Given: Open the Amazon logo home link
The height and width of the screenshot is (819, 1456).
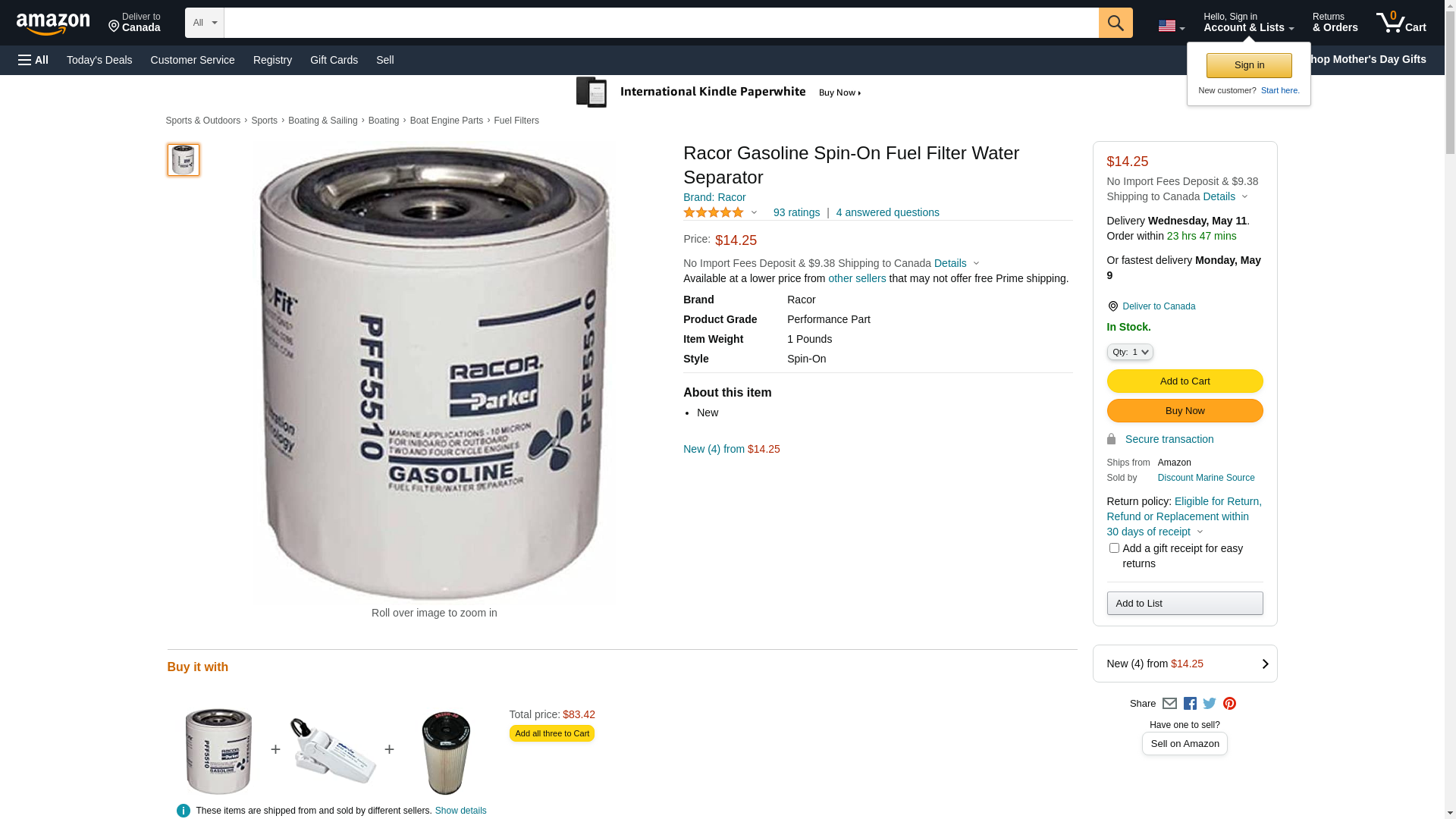Looking at the screenshot, I should [x=53, y=24].
